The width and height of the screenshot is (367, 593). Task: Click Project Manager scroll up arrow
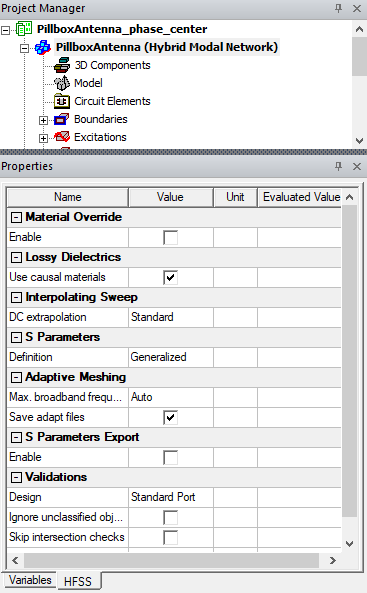(x=359, y=28)
